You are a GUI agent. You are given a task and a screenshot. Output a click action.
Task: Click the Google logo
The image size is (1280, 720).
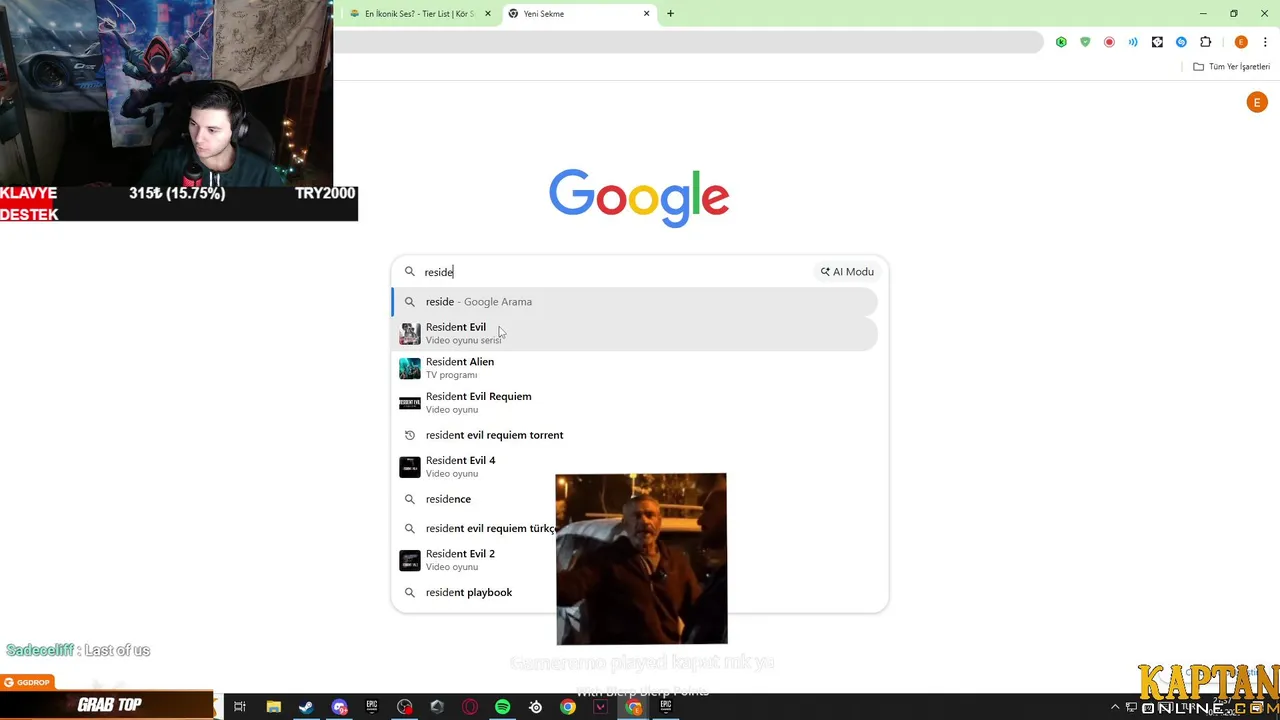pos(639,198)
